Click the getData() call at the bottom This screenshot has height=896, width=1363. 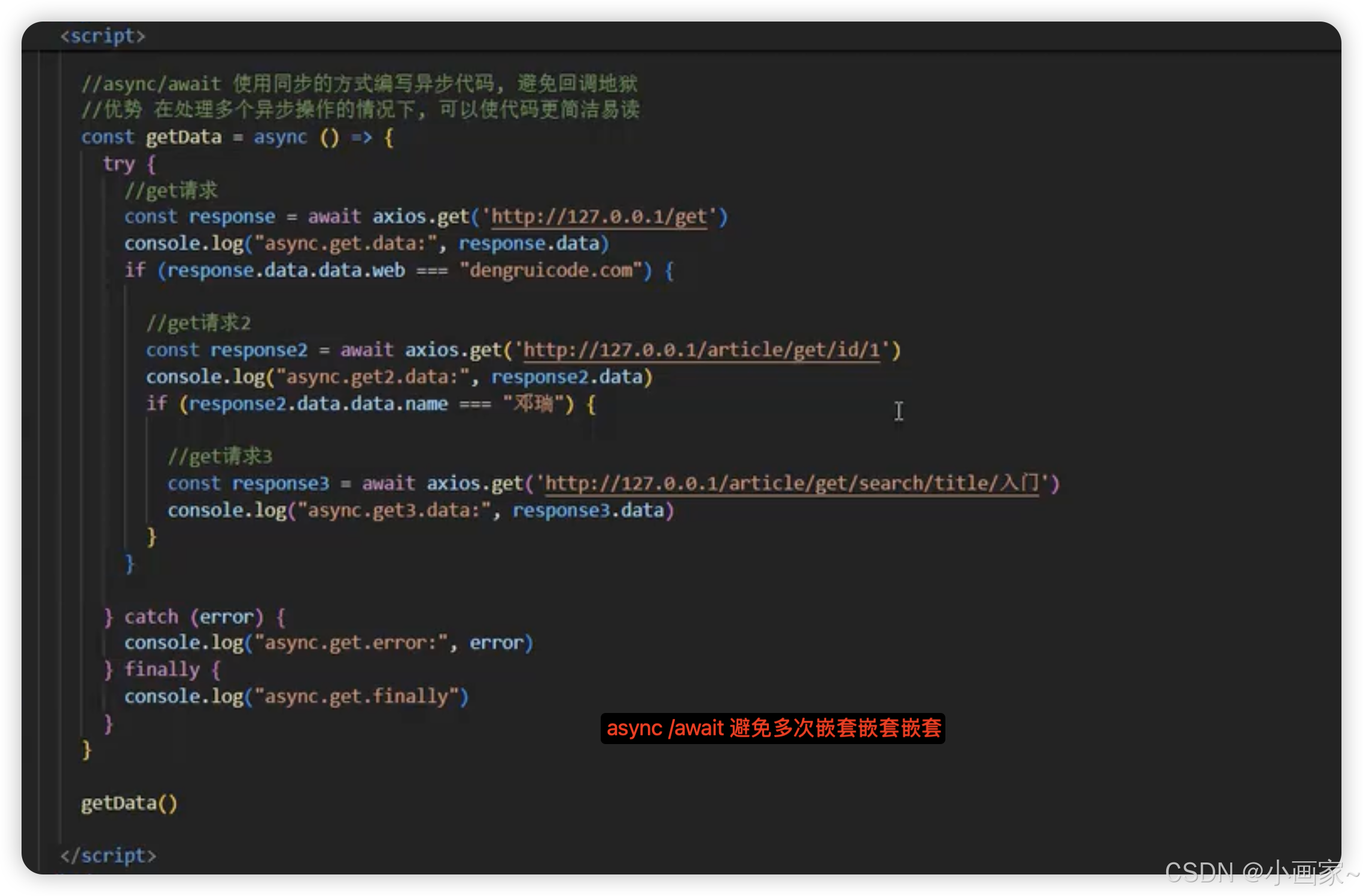click(129, 803)
